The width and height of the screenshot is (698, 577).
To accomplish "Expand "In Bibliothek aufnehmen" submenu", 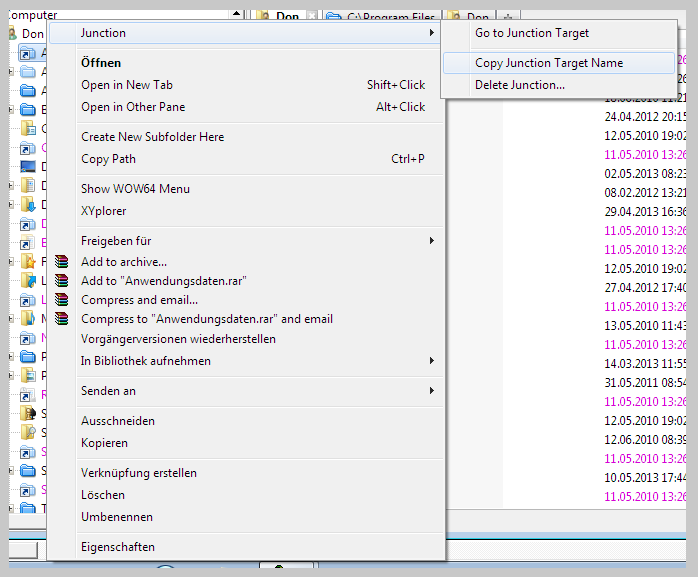I will (x=431, y=361).
